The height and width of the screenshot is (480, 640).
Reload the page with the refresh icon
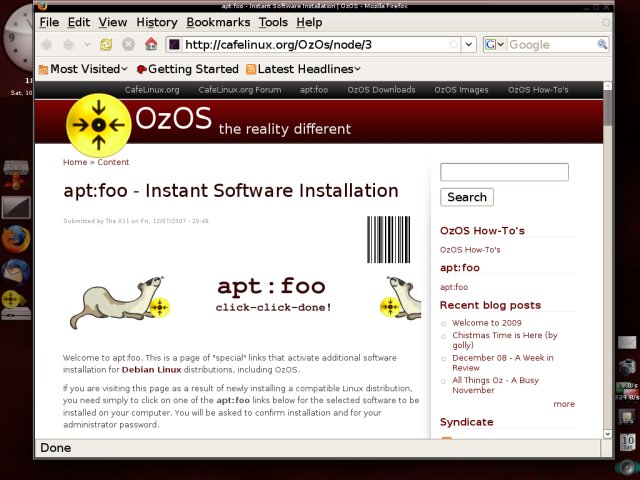pos(106,44)
